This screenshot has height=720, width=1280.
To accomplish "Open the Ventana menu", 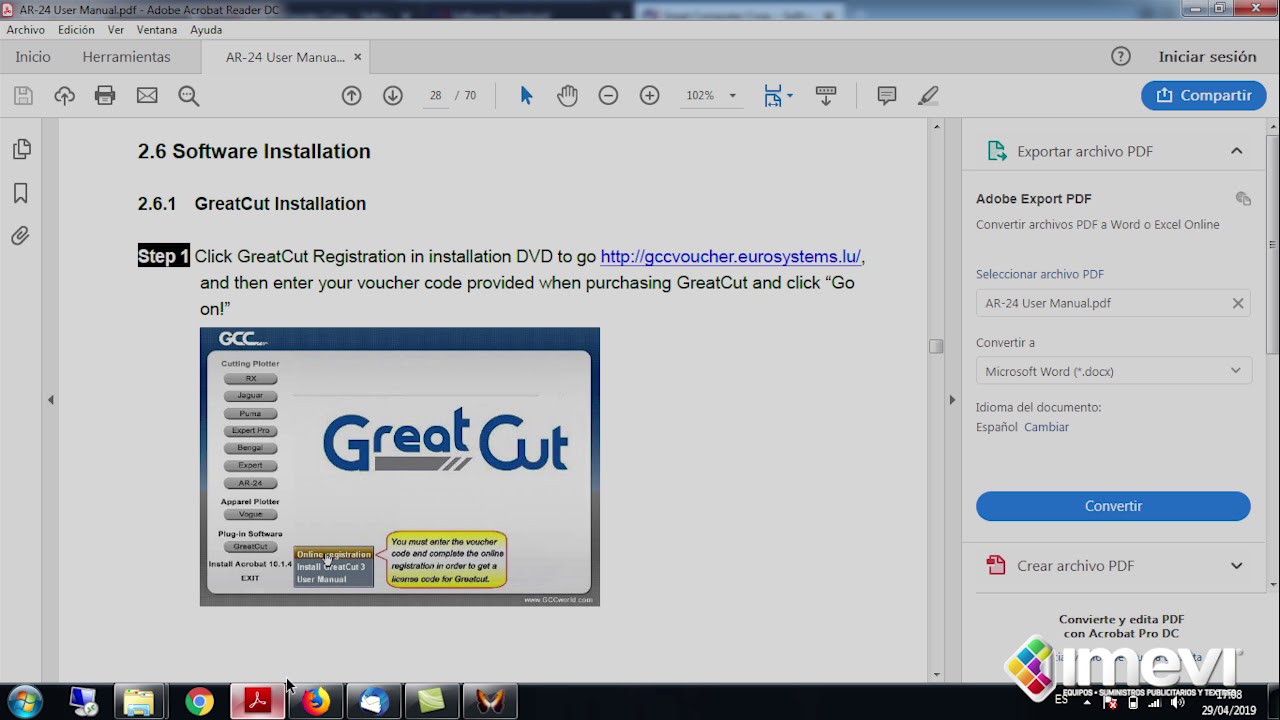I will 157,30.
